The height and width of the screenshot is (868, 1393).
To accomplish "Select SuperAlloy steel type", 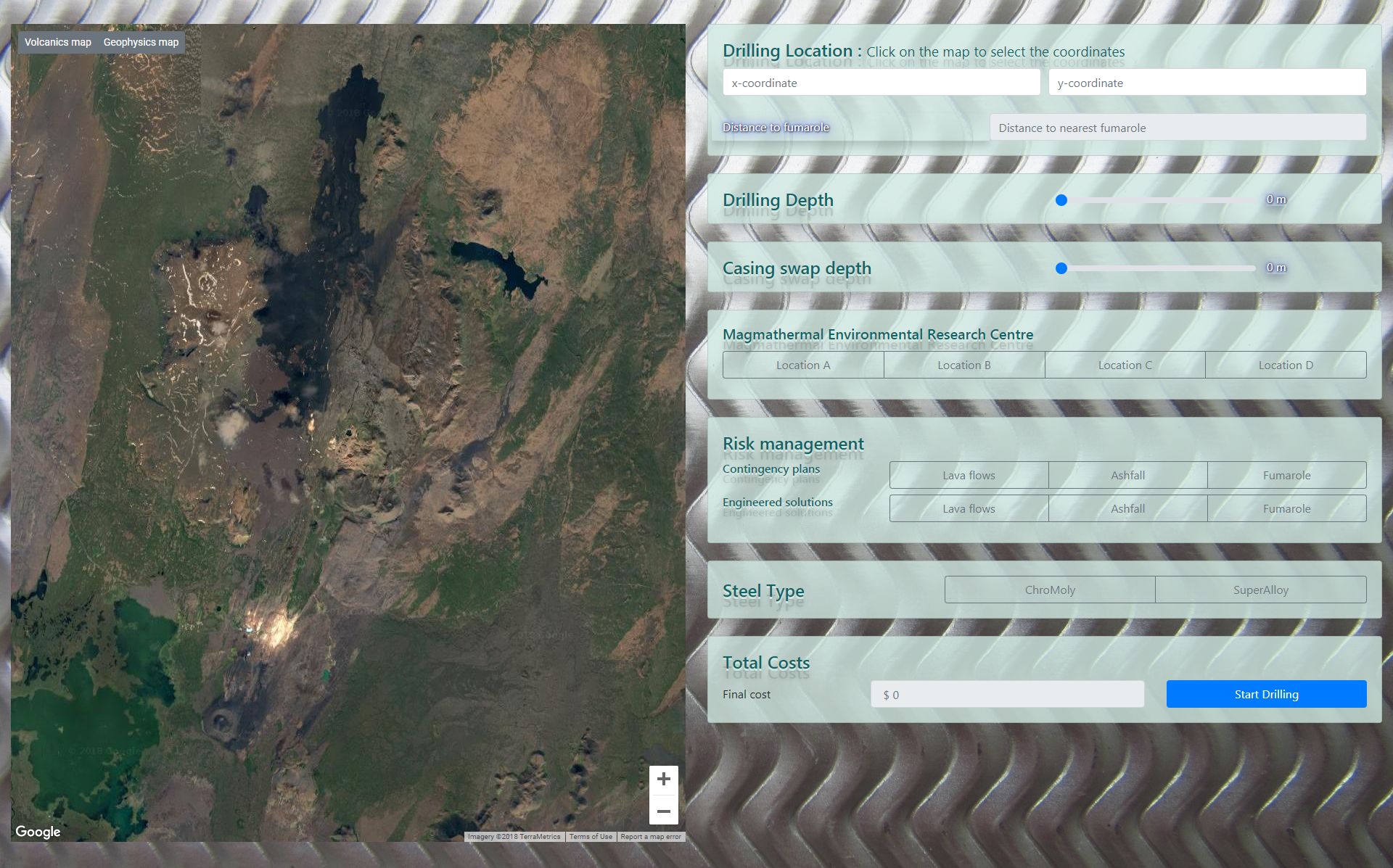I will click(1260, 590).
